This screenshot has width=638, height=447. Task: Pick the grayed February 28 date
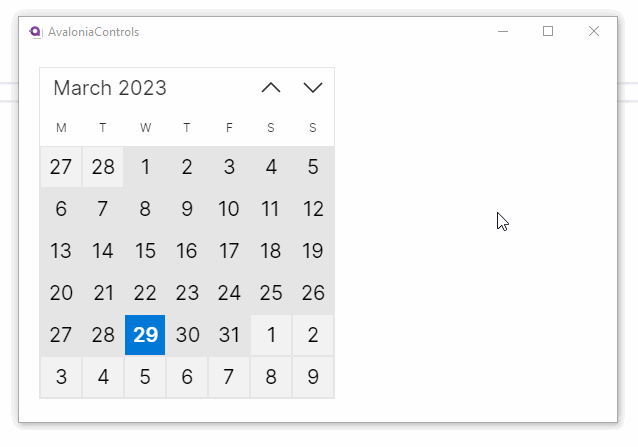click(103, 167)
